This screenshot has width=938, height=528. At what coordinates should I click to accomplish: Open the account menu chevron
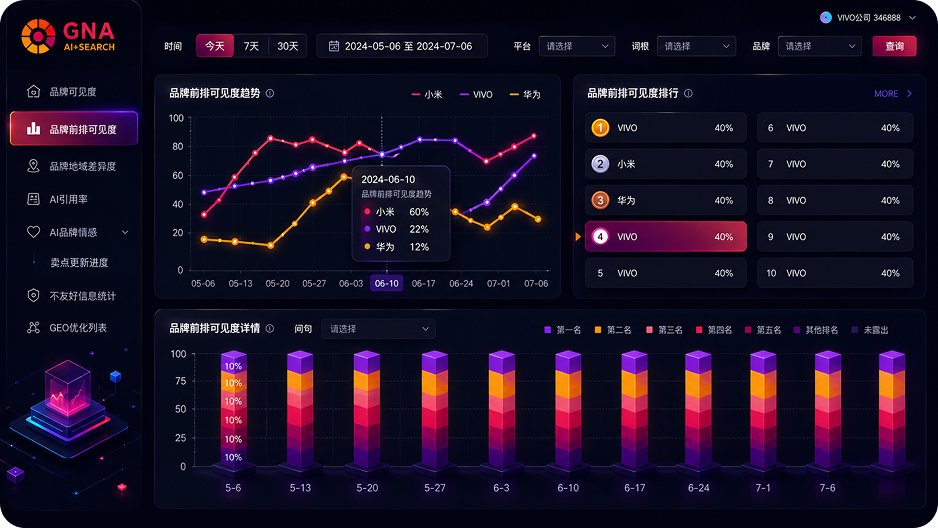[912, 17]
